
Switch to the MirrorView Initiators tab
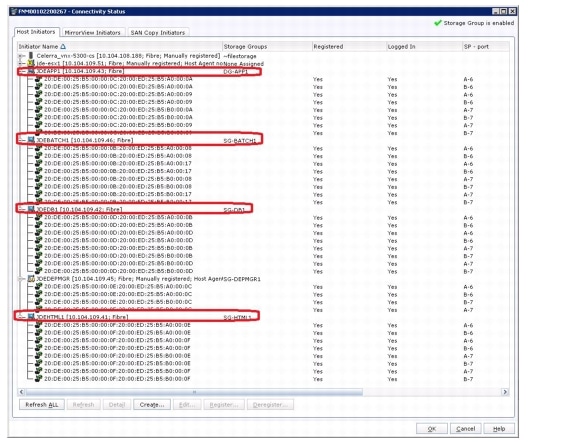tap(93, 33)
